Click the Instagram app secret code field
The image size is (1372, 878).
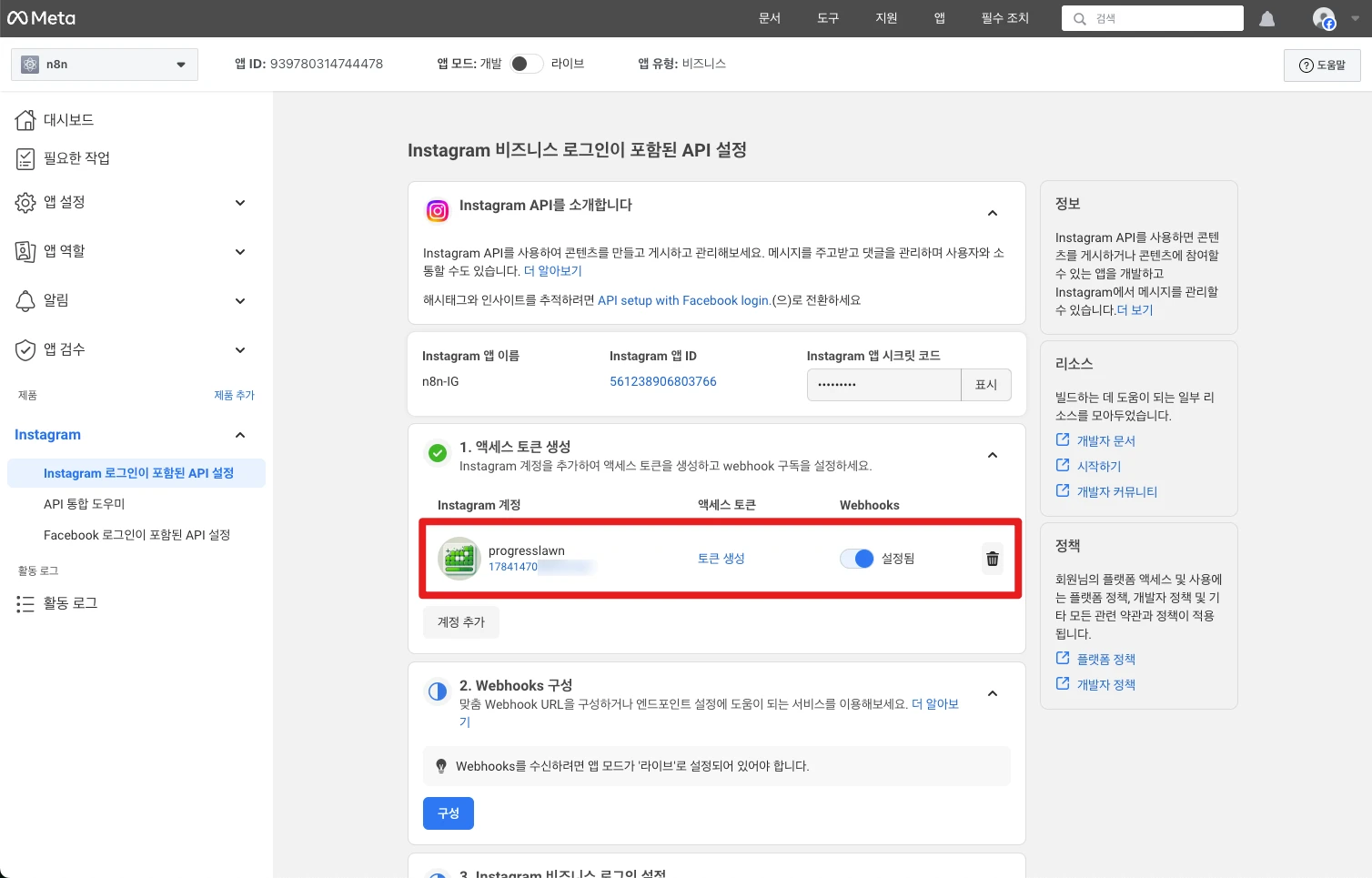[883, 385]
